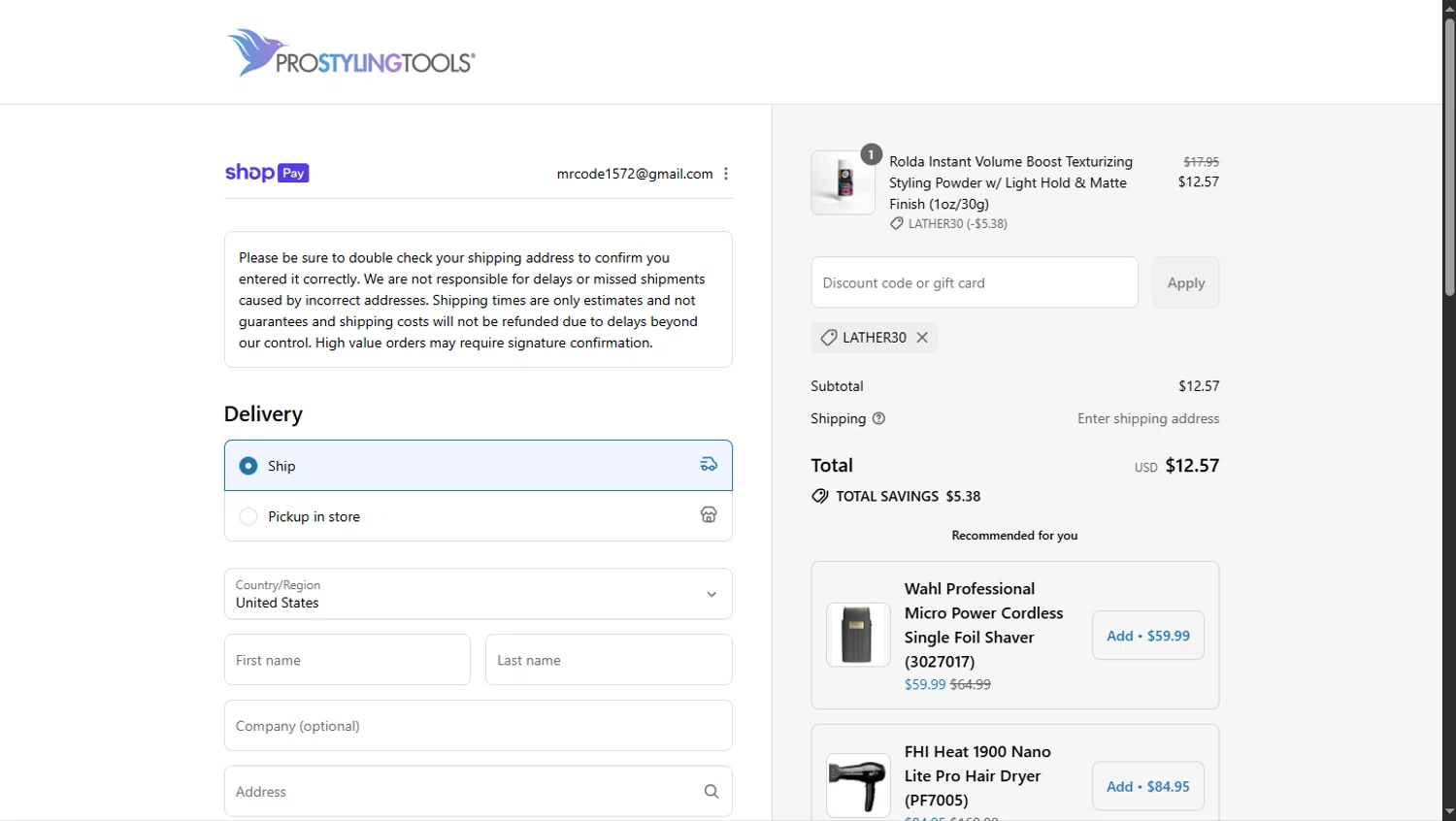Click the delivery truck icon in Ship row
Viewport: 1456px width, 821px height.
tap(709, 465)
